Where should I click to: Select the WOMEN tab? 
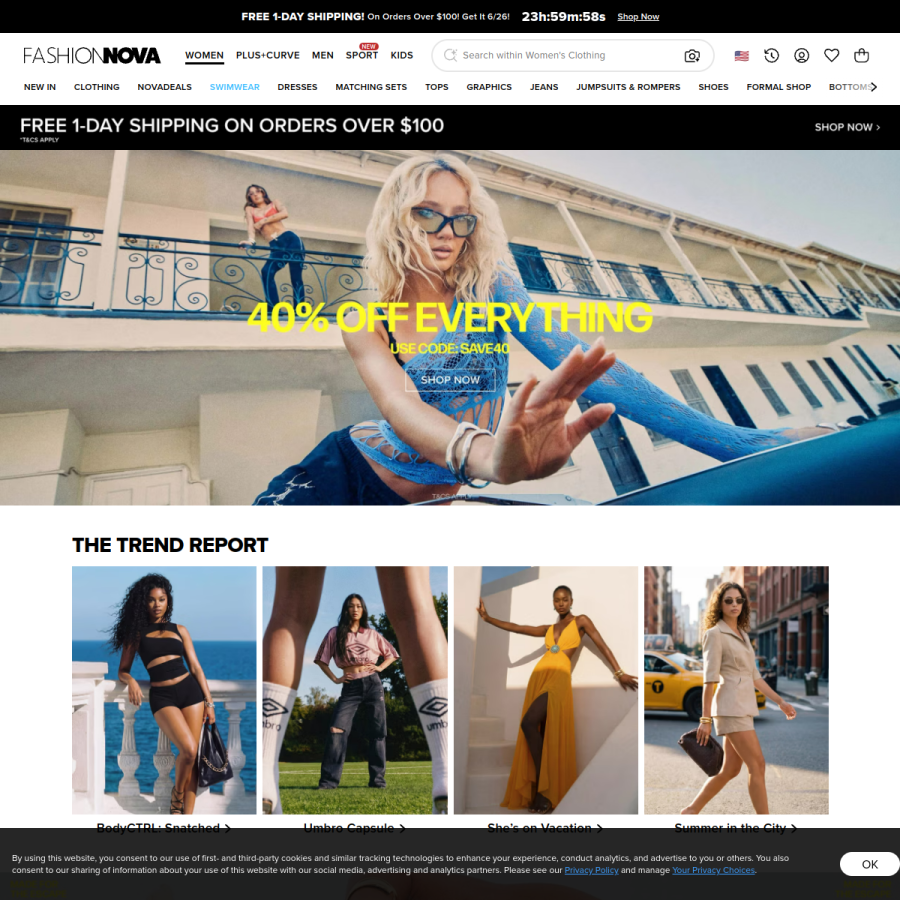(x=204, y=56)
